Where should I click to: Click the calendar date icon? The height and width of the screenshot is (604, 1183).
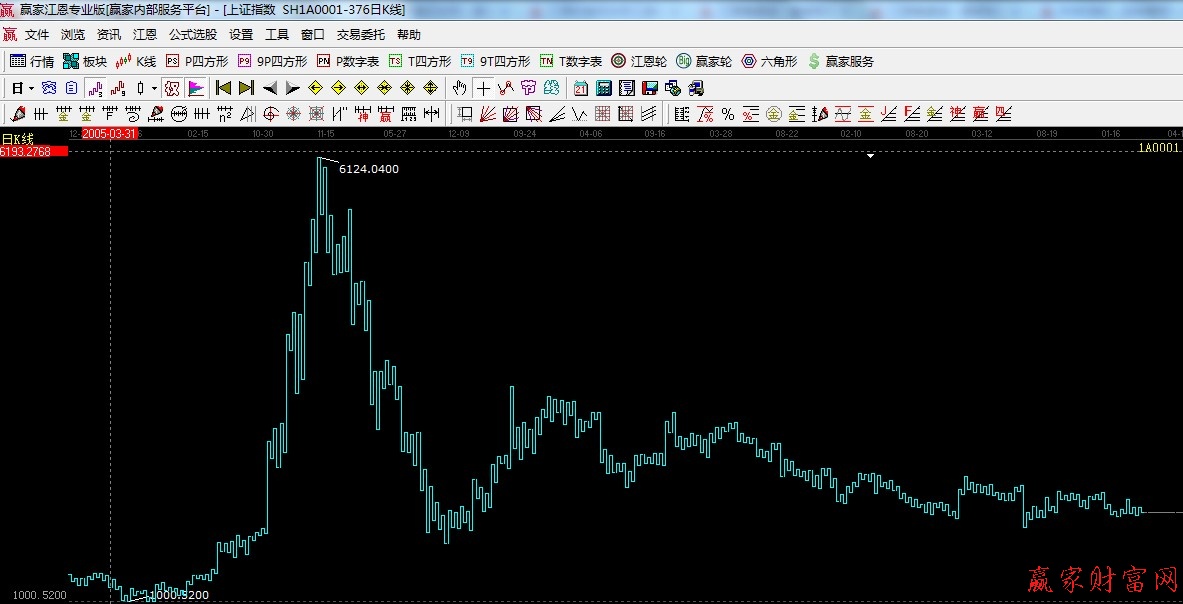click(581, 88)
